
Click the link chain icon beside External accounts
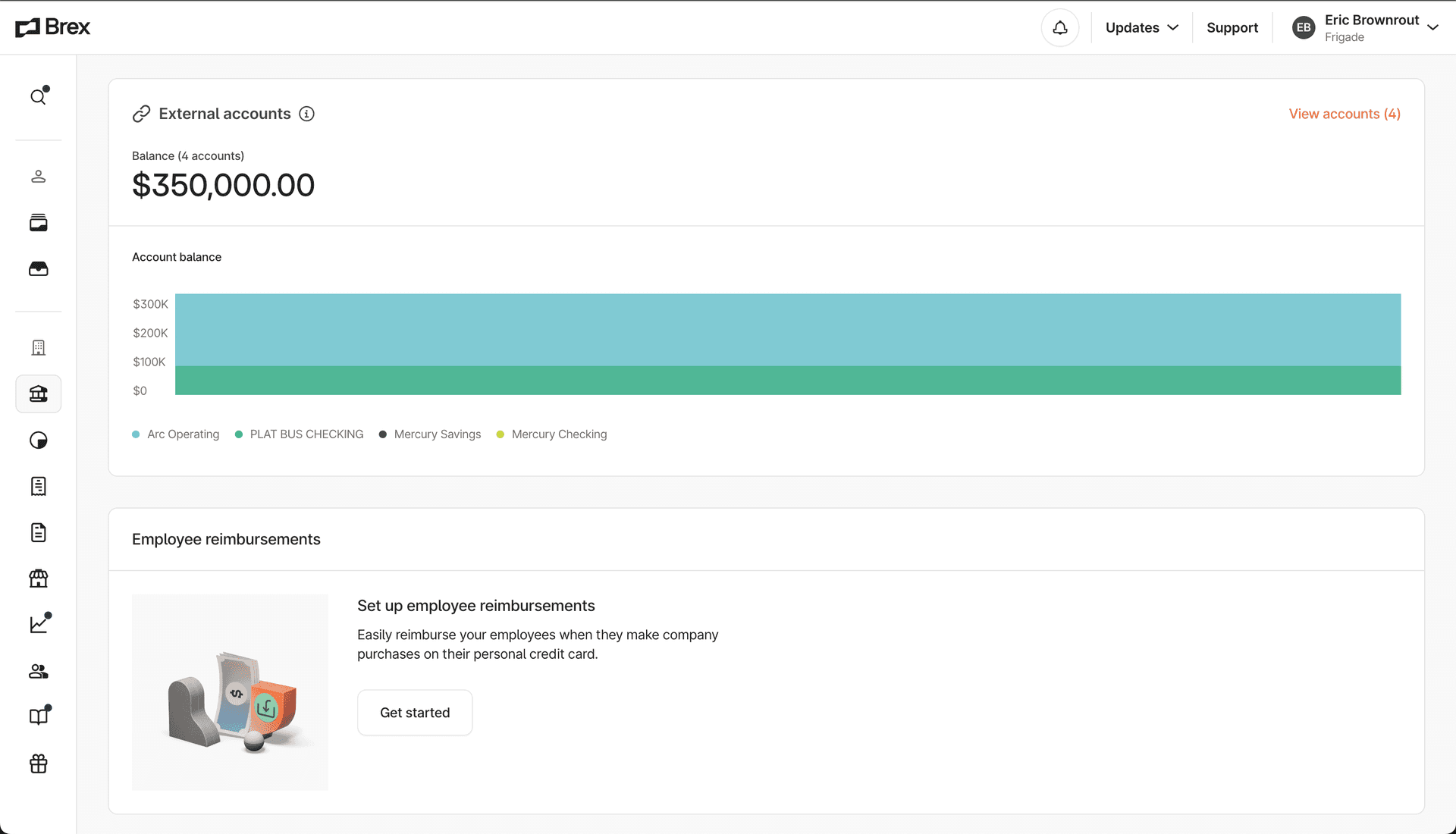pos(141,114)
